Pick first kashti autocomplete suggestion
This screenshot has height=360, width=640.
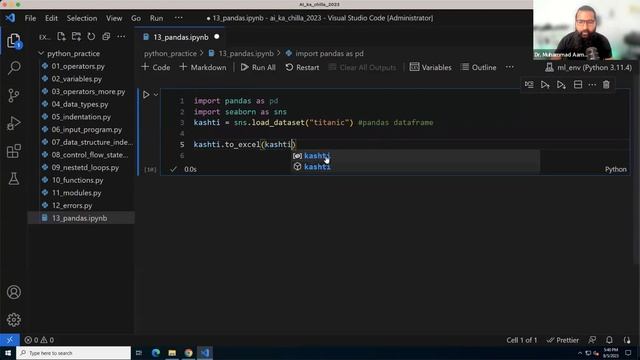point(416,156)
